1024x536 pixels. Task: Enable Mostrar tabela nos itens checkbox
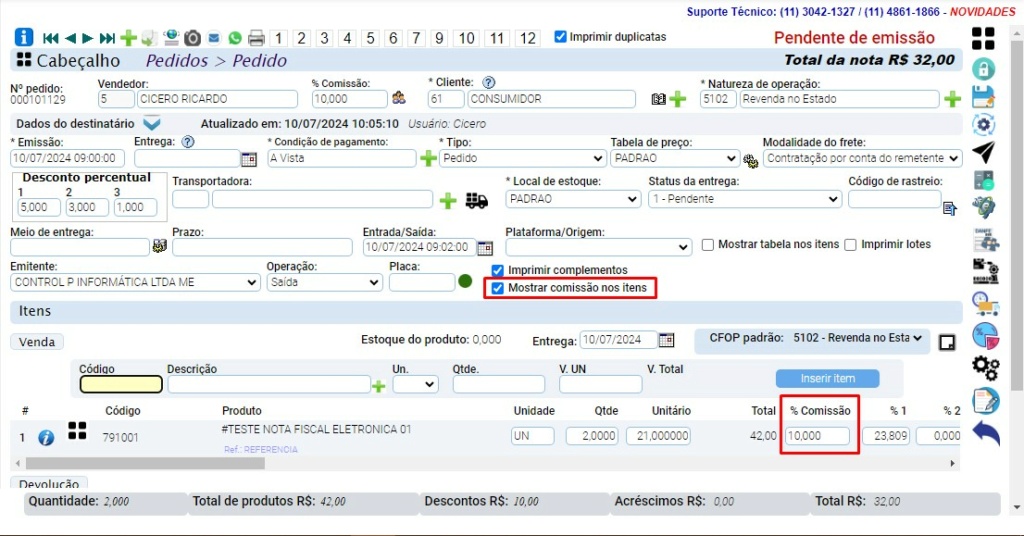point(708,245)
